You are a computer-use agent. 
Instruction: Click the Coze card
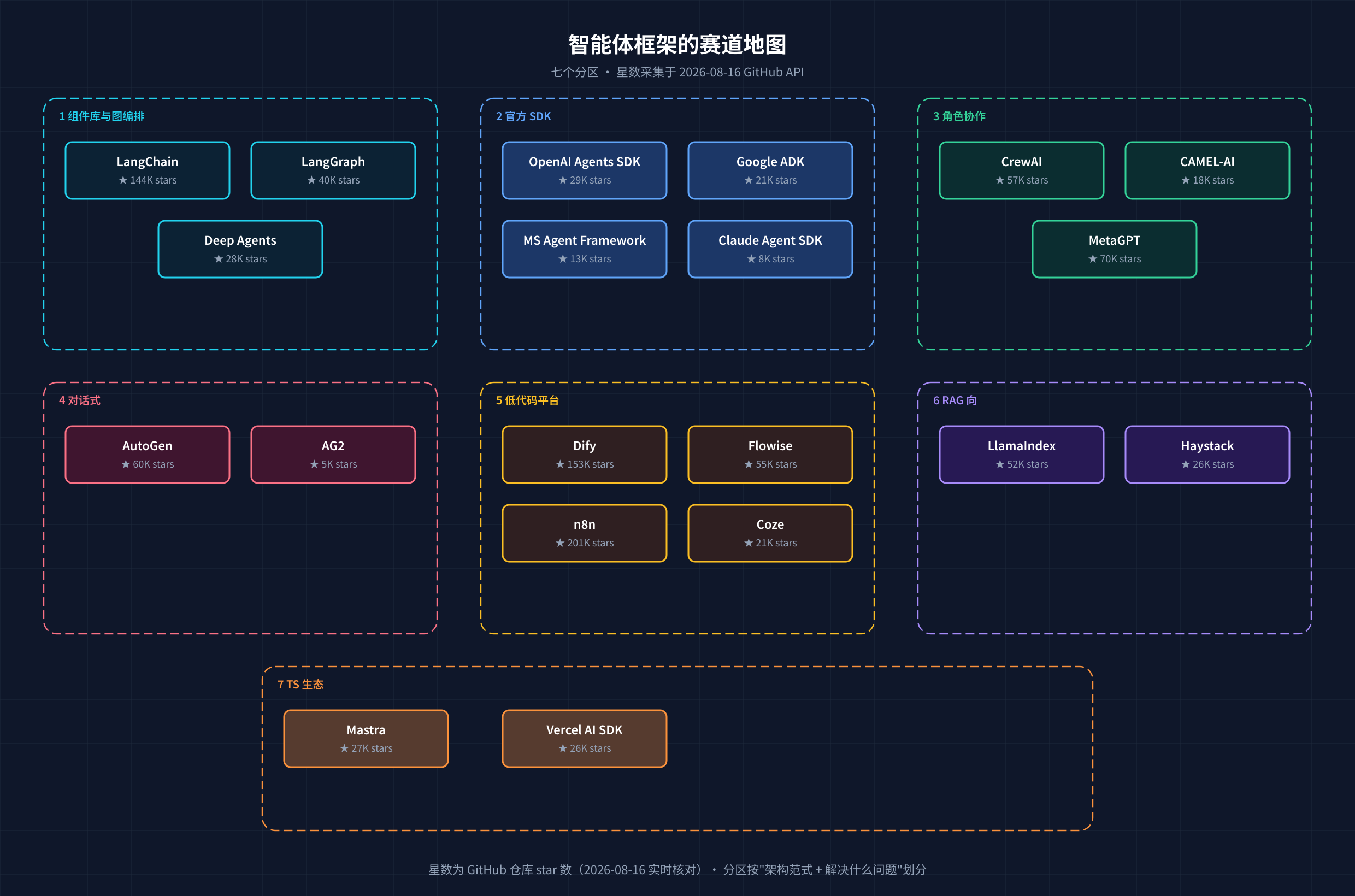click(x=770, y=533)
